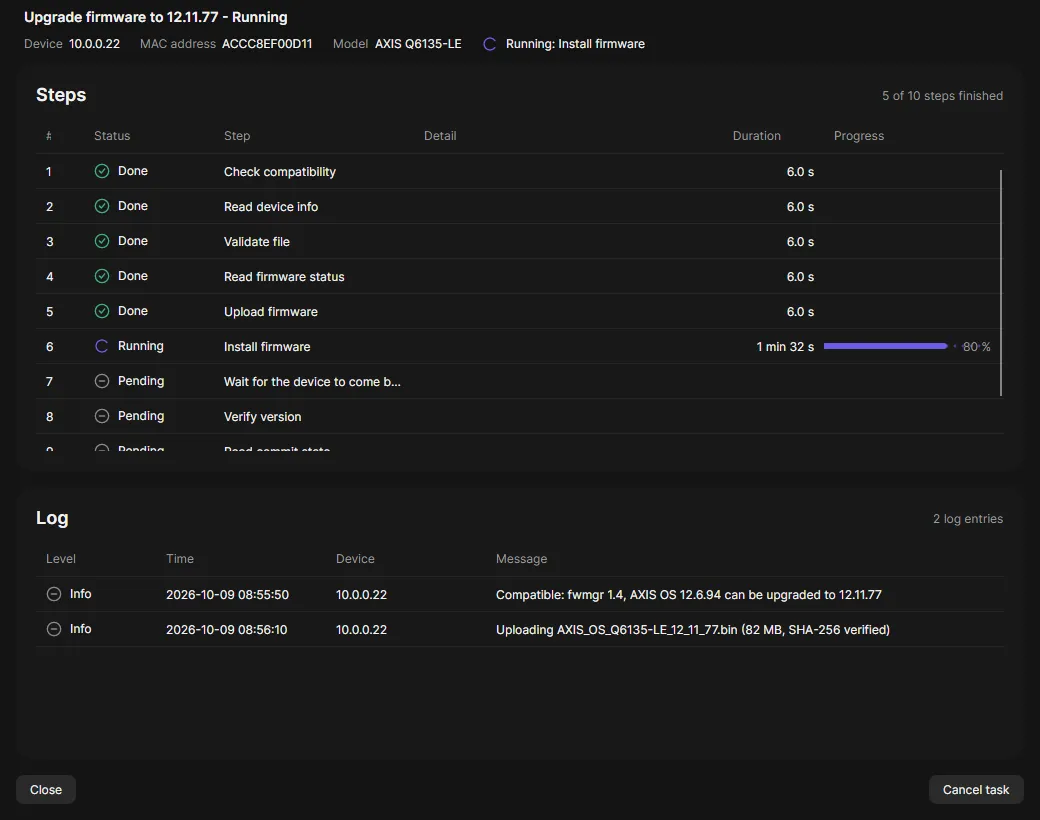Click the Install firmware progress bar
This screenshot has height=820, width=1040.
pos(890,346)
